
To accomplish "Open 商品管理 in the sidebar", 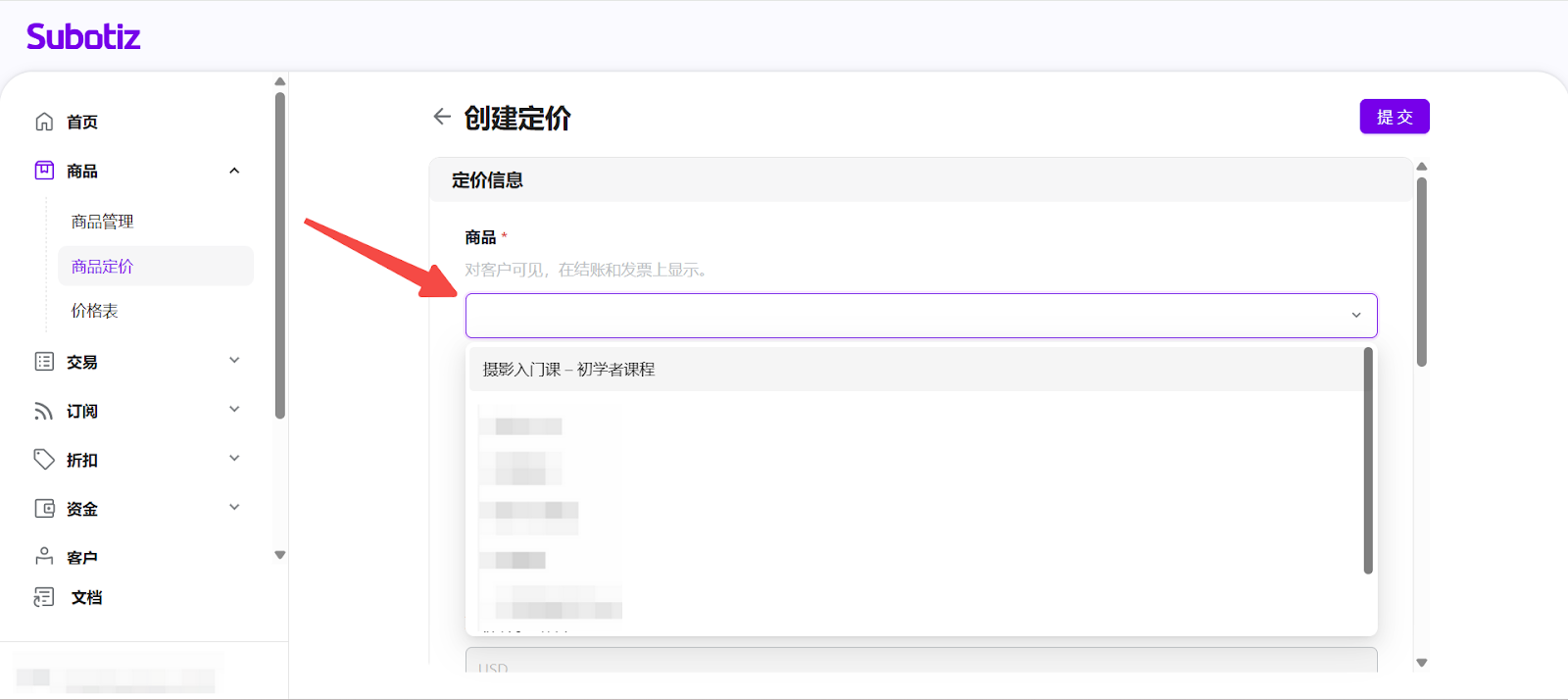I will 102,222.
